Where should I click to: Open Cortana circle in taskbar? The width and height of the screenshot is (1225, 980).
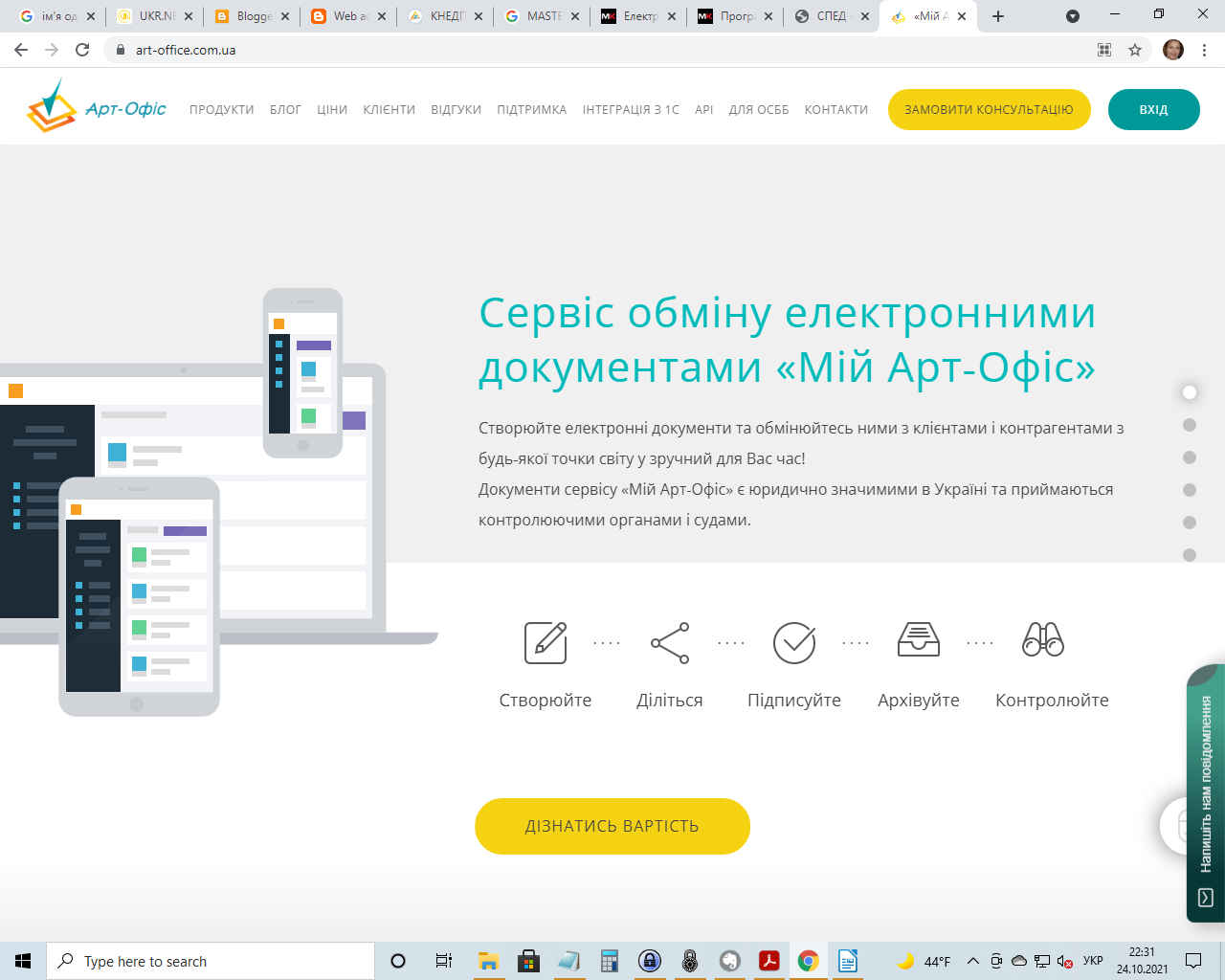tap(398, 961)
